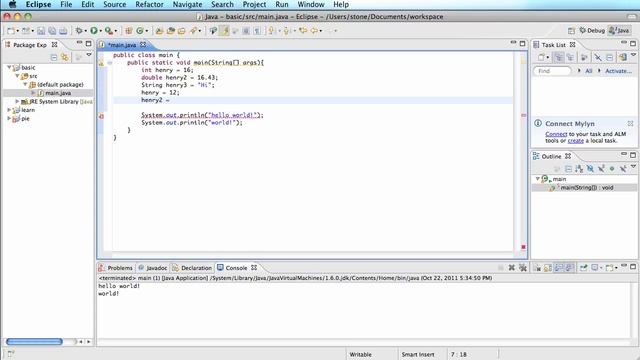The image size is (640, 360).
Task: Click Sort icon in Outline toolbar
Action: coord(579,168)
